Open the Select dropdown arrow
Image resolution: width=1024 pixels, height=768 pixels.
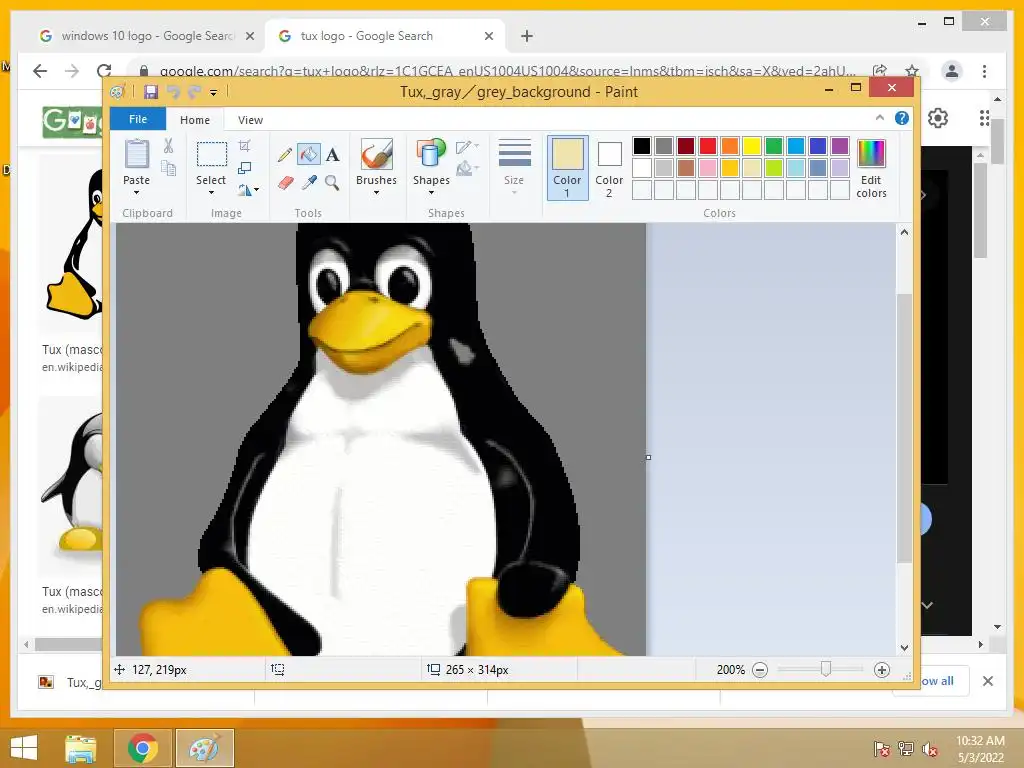[x=211, y=193]
